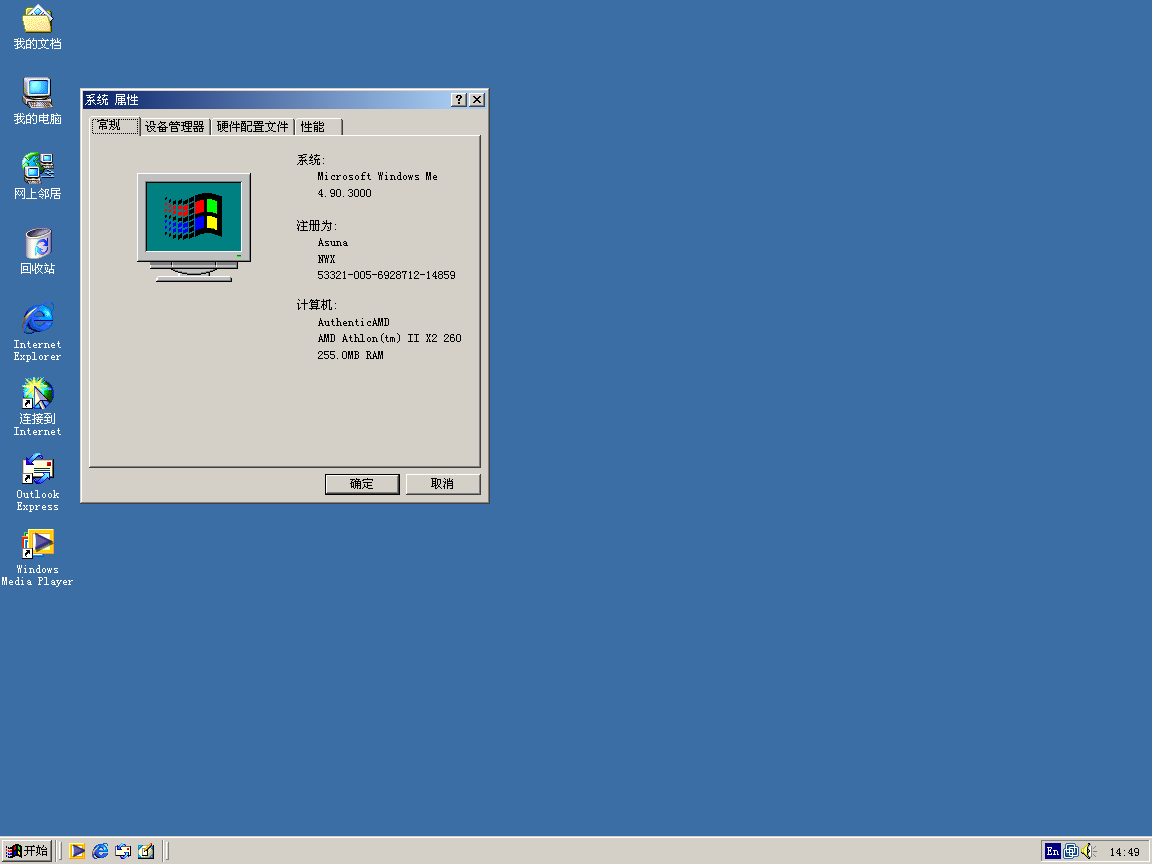Click the Show Desktop quick launch icon
Image resolution: width=1152 pixels, height=864 pixels.
pos(145,851)
